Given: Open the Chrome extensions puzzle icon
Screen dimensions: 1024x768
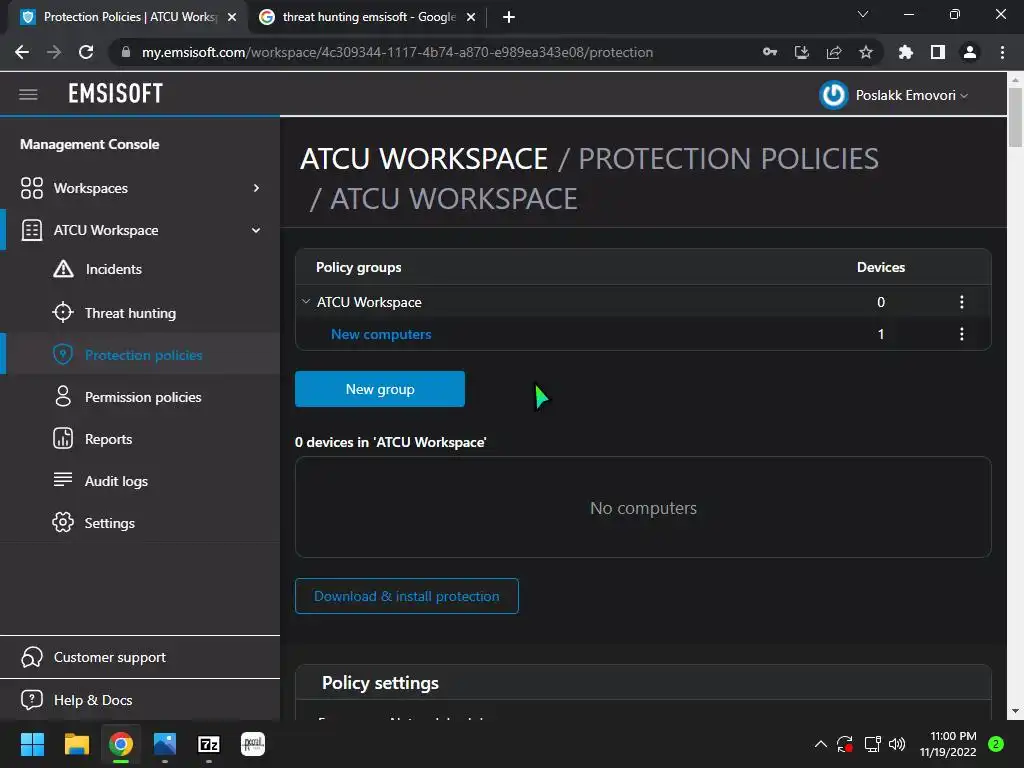Looking at the screenshot, I should tap(906, 52).
